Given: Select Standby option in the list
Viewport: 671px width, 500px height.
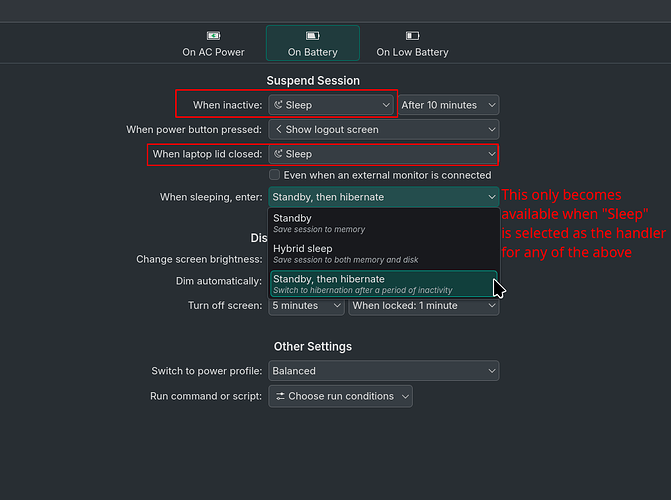Looking at the screenshot, I should point(383,223).
